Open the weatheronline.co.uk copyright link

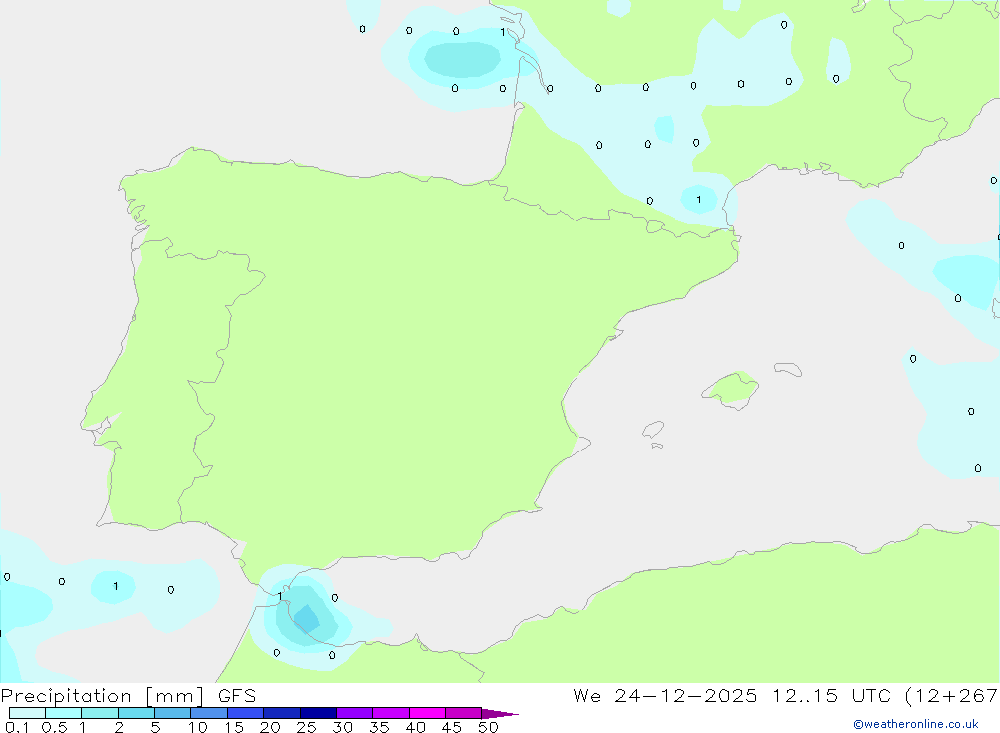click(916, 724)
